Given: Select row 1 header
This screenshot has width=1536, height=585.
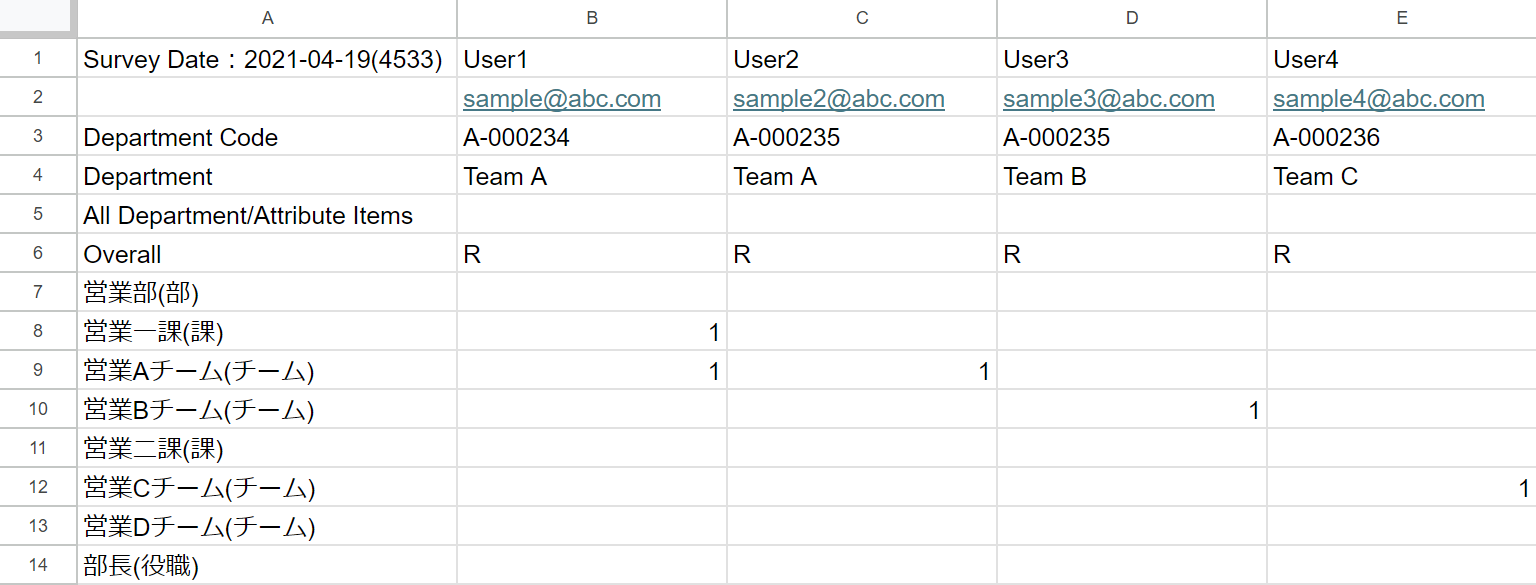Looking at the screenshot, I should pyautogui.click(x=38, y=59).
